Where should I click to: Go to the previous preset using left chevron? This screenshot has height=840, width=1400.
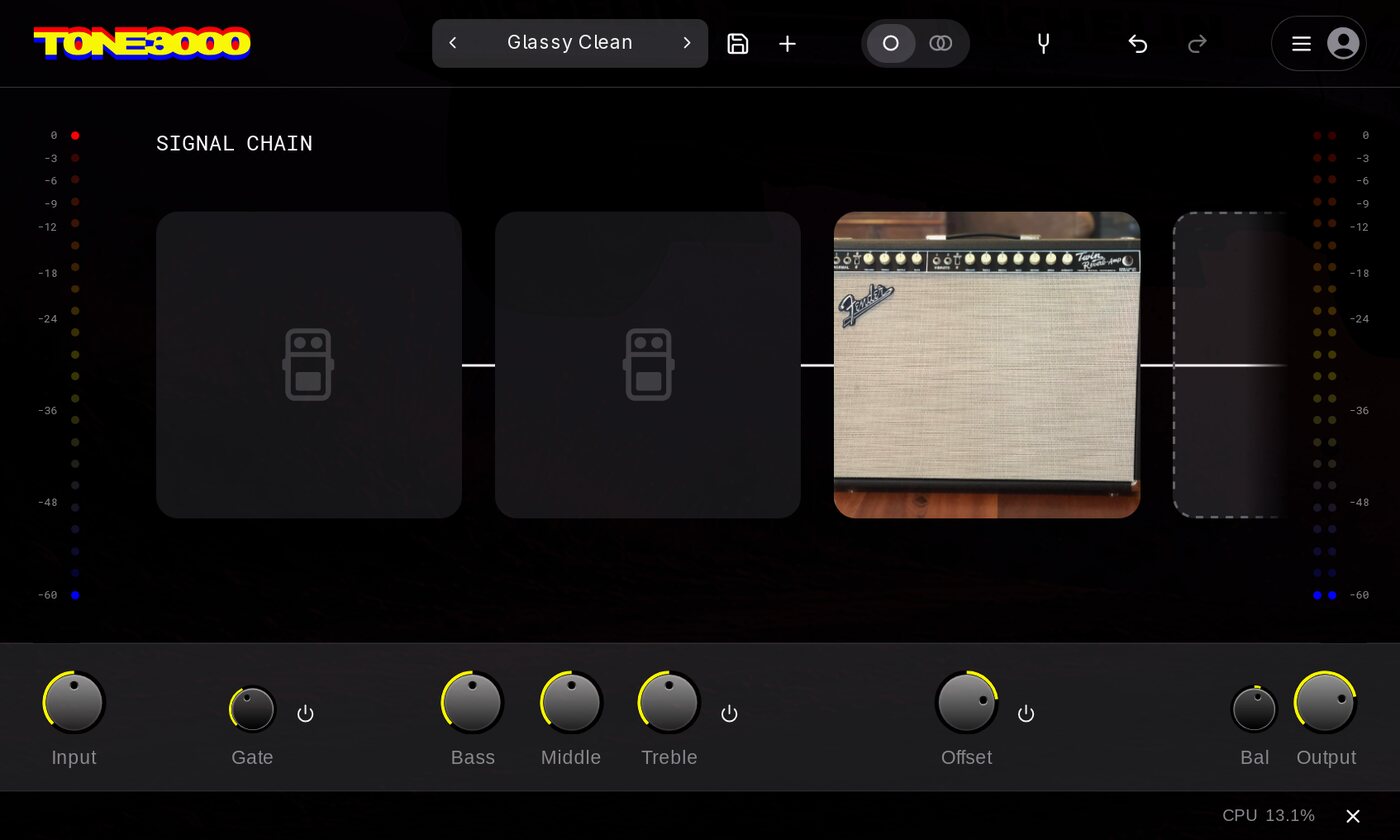453,43
